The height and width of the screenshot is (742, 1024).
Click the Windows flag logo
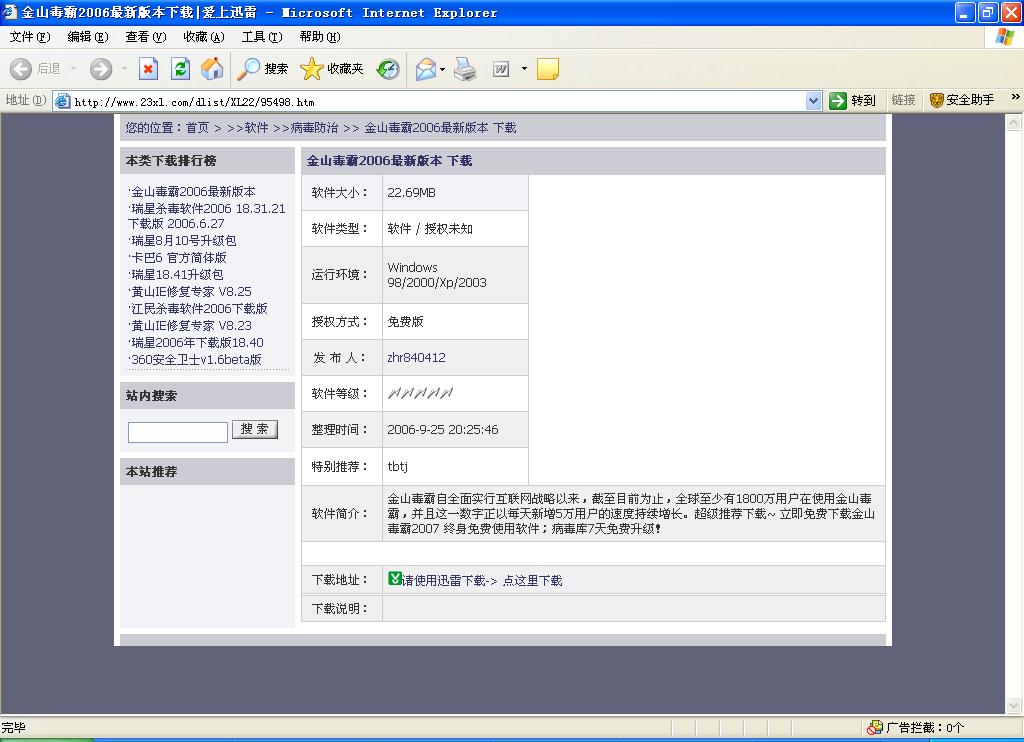(1004, 37)
